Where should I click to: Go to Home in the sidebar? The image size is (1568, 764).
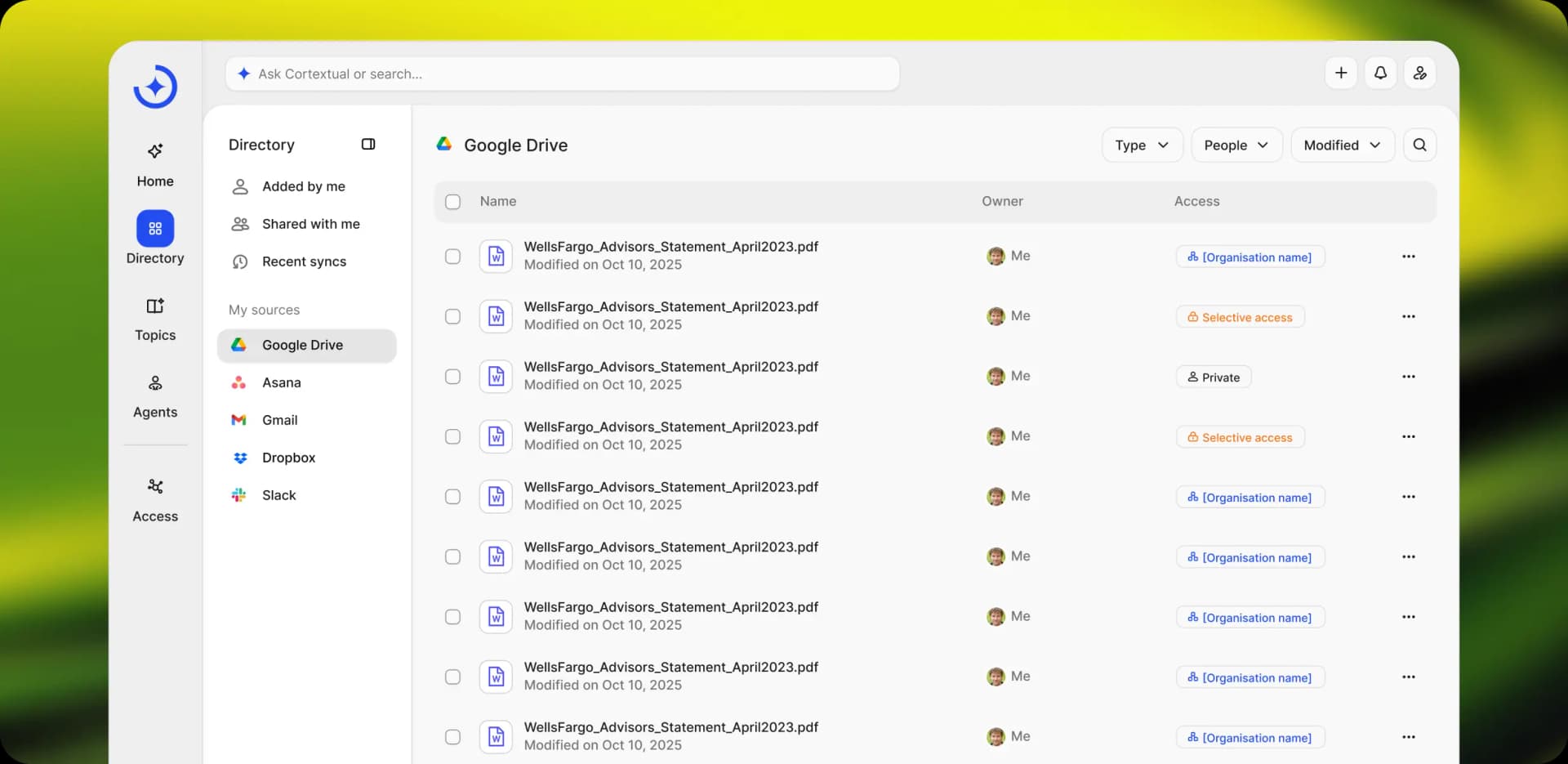coord(155,165)
